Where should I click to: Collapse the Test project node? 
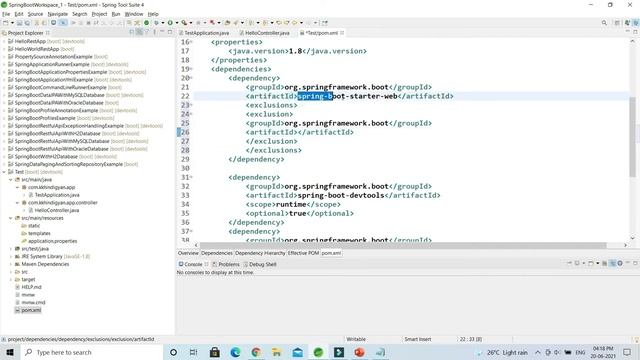(x=4, y=172)
